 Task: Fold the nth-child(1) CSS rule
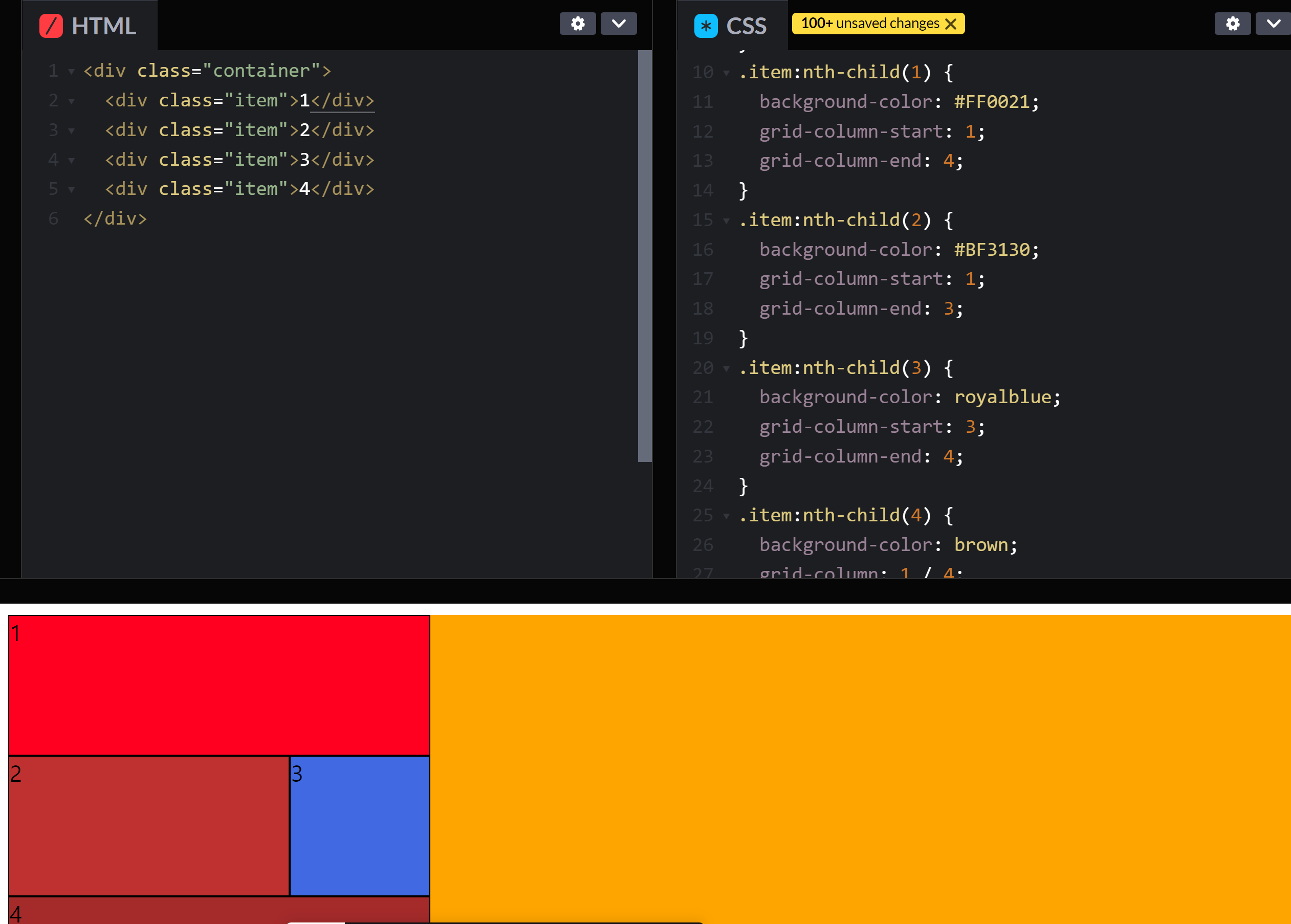coord(727,73)
